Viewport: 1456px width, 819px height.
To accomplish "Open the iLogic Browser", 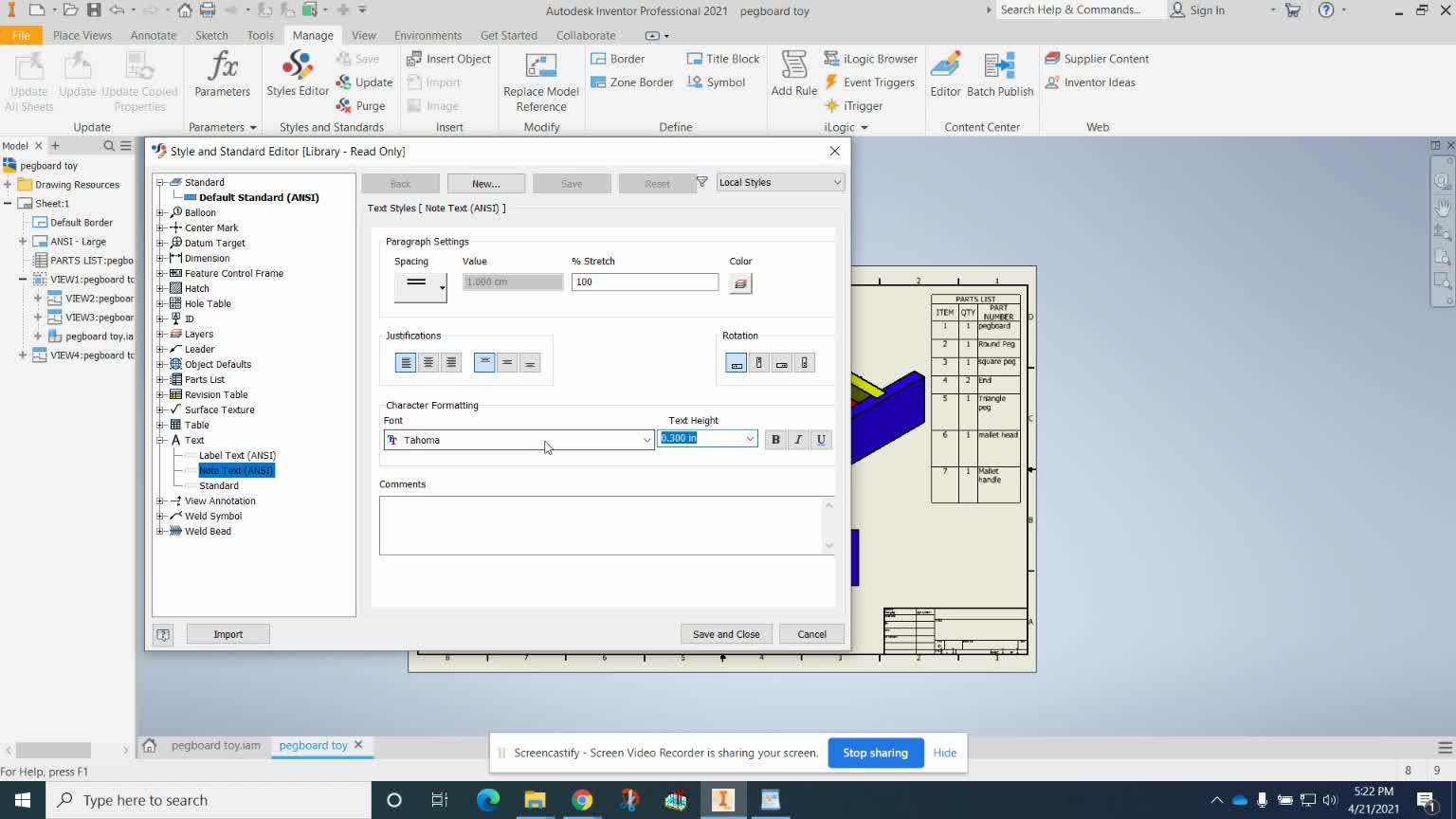I will pyautogui.click(x=870, y=59).
